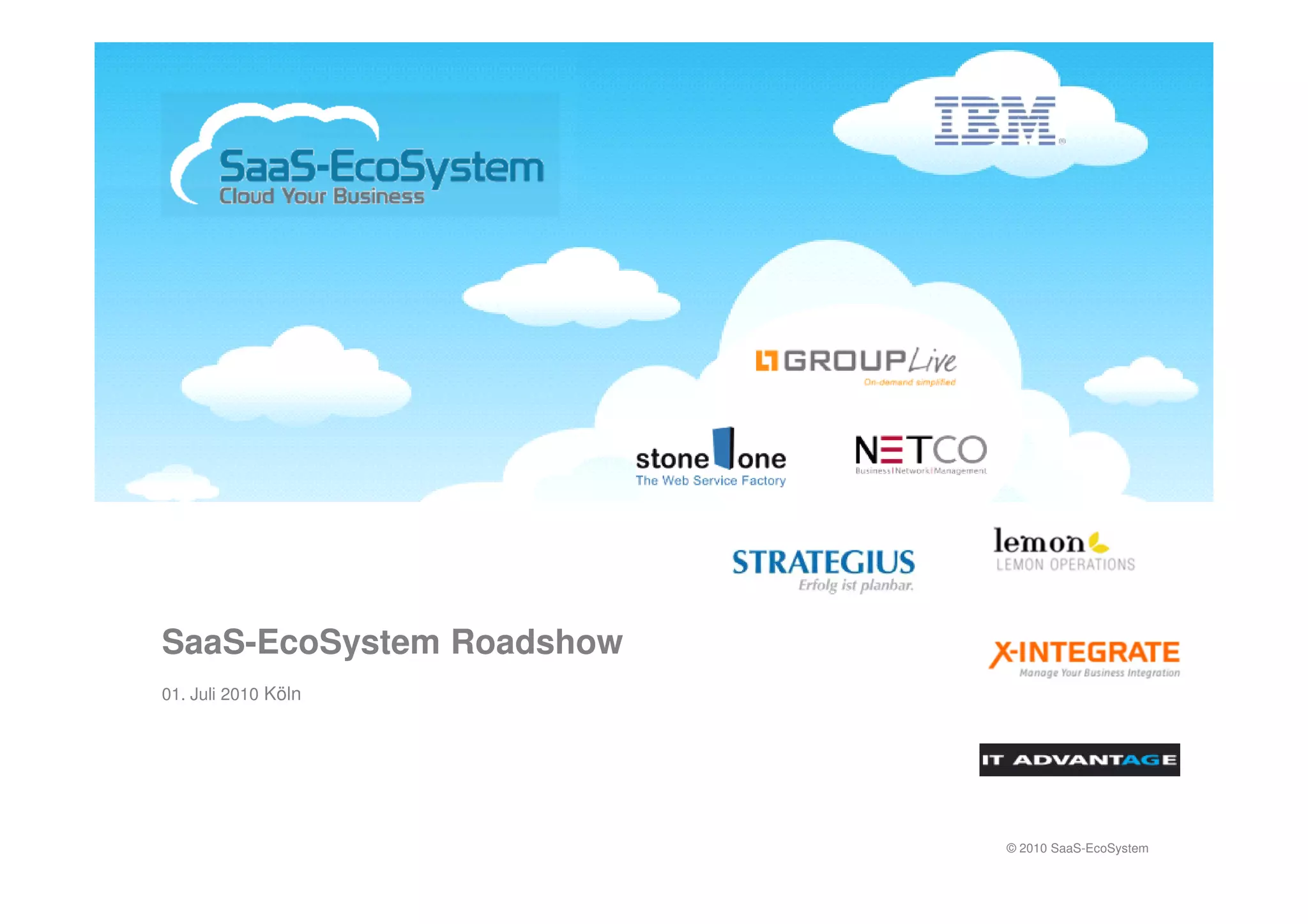This screenshot has height=924, width=1308.
Task: Click the Cloud Your Business tagline
Action: [x=321, y=197]
